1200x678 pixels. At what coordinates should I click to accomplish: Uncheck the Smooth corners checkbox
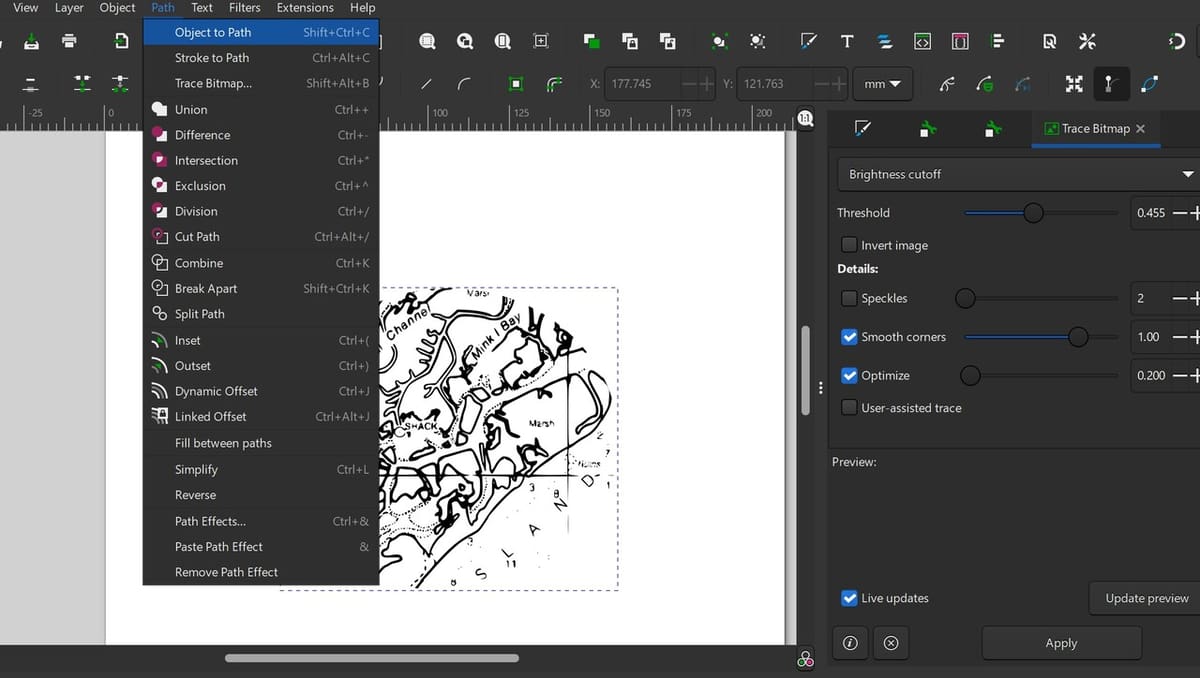pyautogui.click(x=849, y=337)
